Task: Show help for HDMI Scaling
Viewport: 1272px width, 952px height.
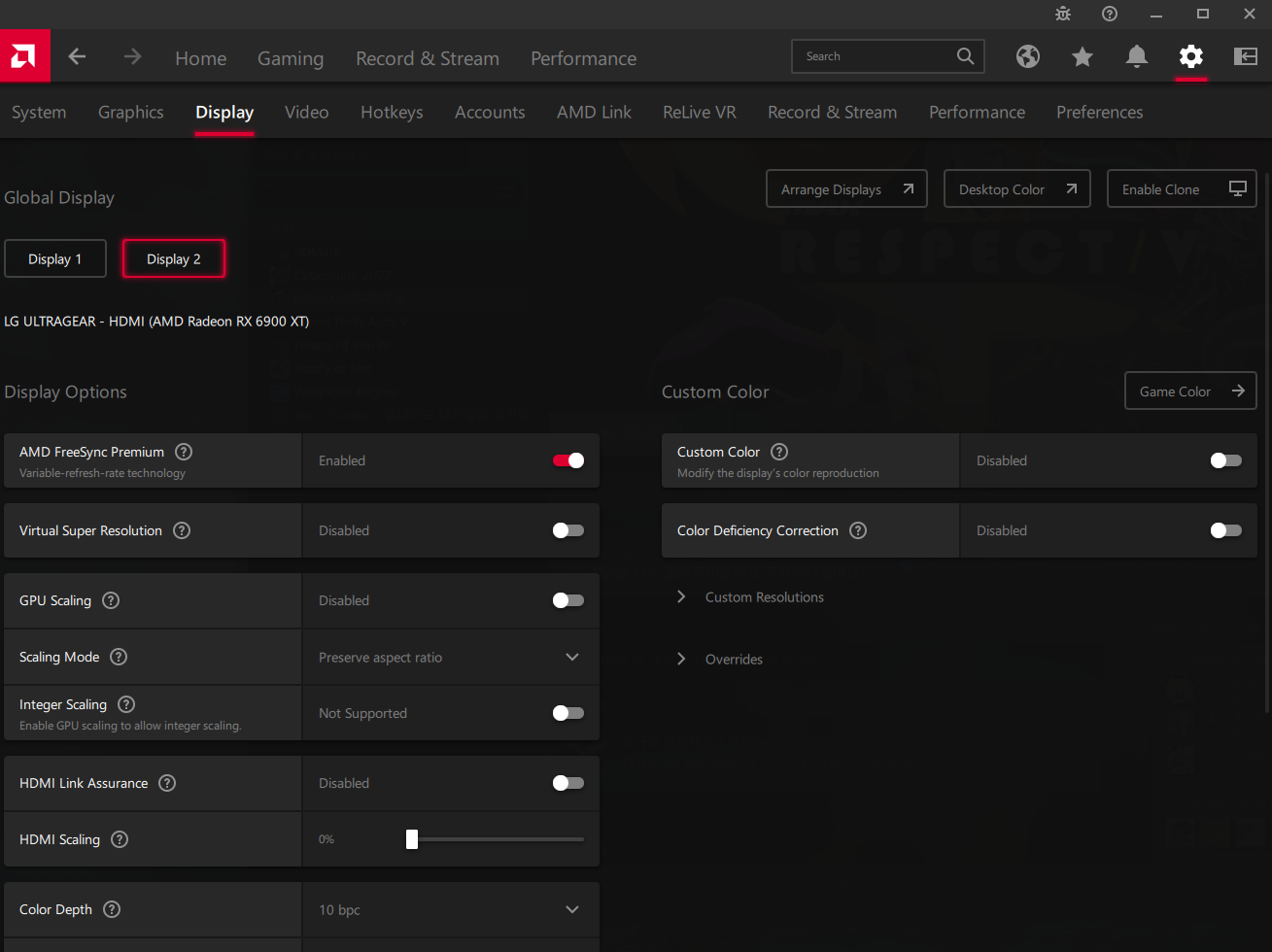Action: pos(120,839)
